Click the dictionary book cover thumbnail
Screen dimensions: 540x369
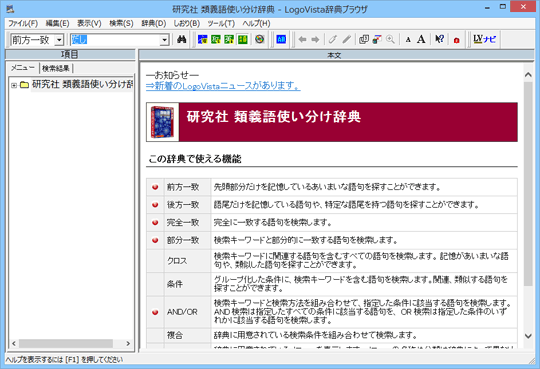[x=163, y=122]
